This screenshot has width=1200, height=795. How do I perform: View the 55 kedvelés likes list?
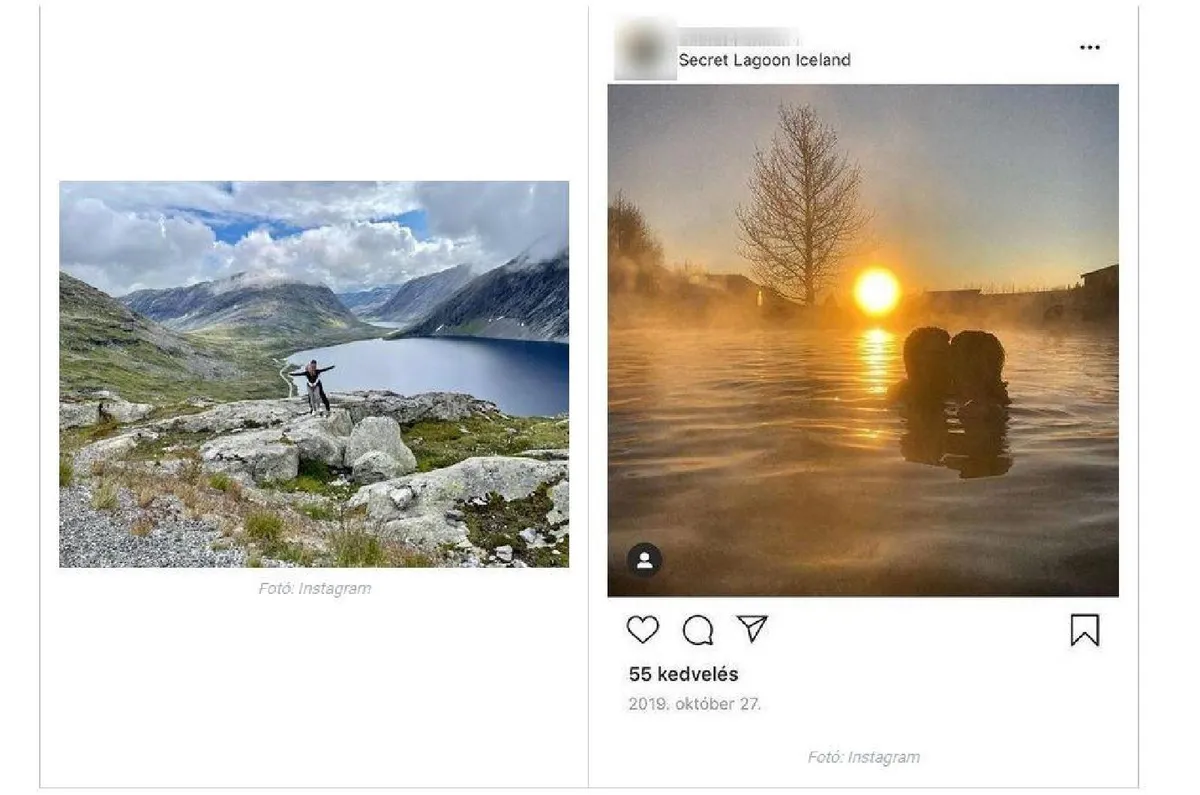684,674
